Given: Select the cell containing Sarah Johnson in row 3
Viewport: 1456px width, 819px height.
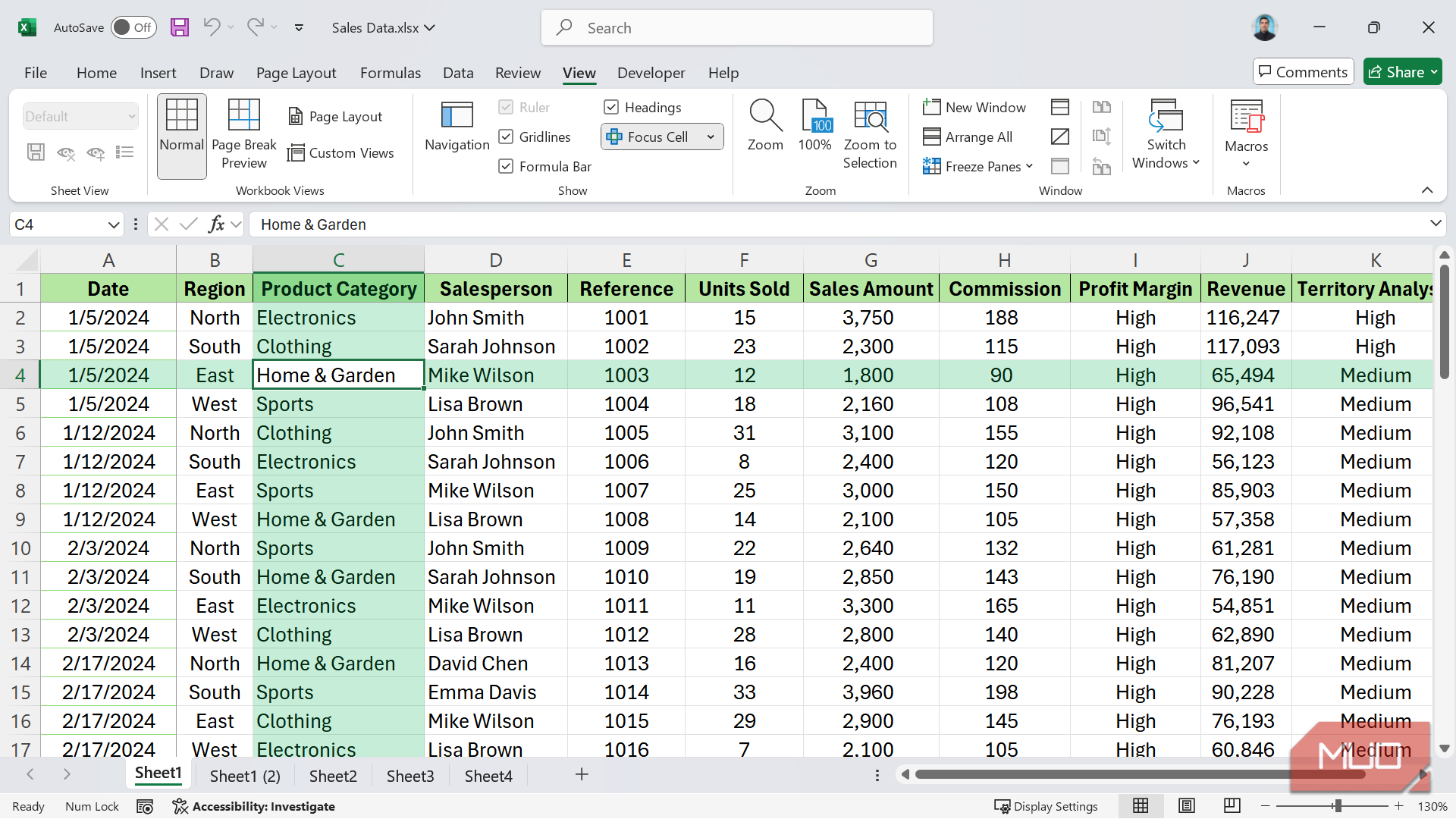Looking at the screenshot, I should [x=495, y=347].
